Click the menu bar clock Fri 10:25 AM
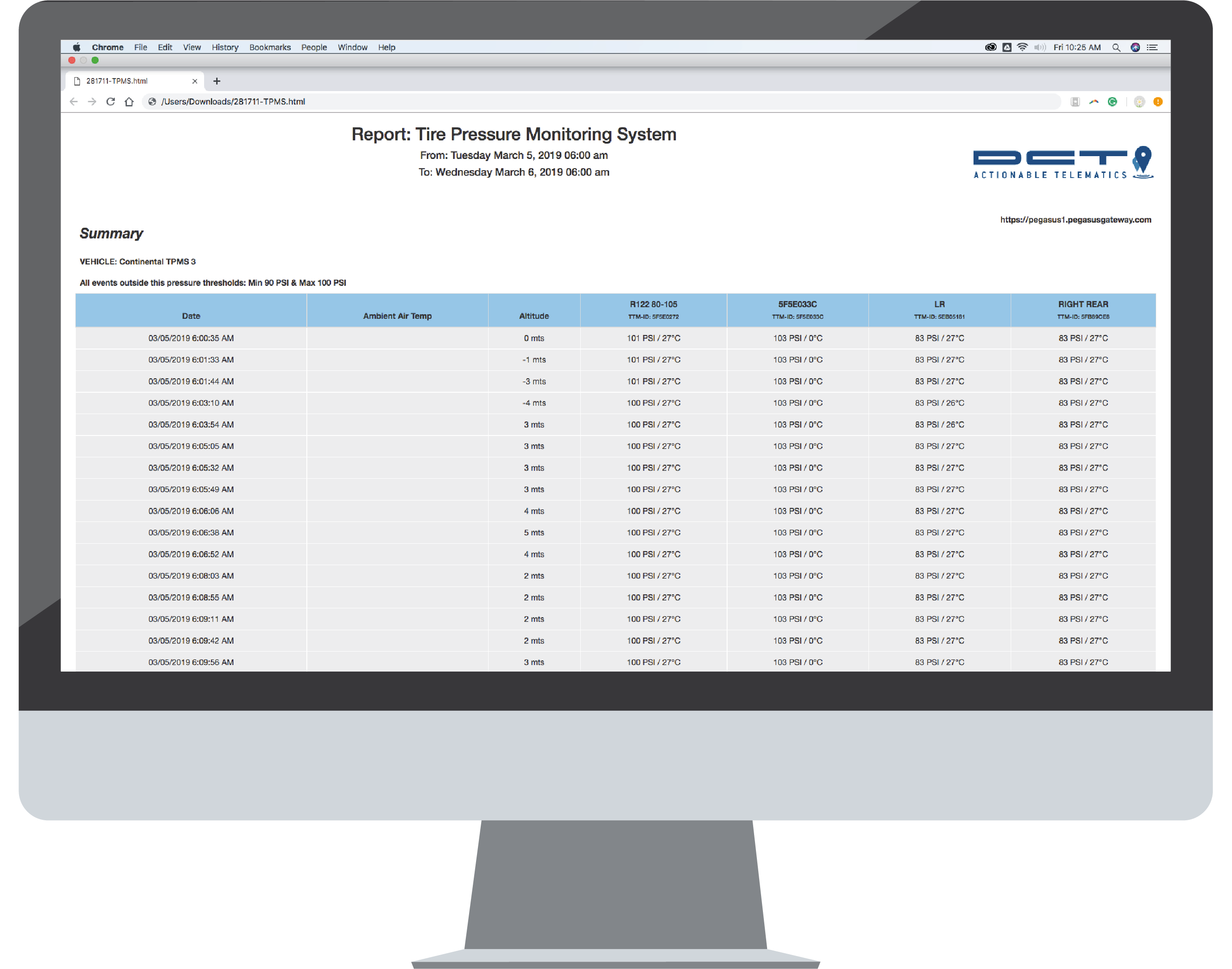1232x969 pixels. [1077, 48]
